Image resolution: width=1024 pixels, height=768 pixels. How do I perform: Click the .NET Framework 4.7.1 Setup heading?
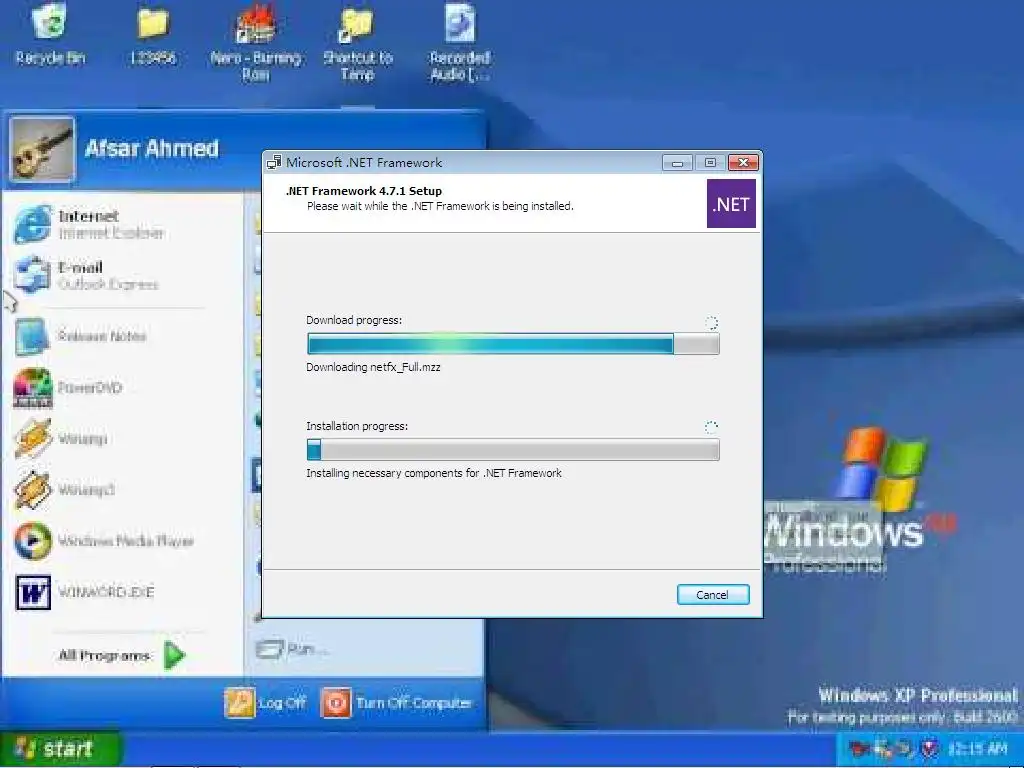(x=364, y=191)
